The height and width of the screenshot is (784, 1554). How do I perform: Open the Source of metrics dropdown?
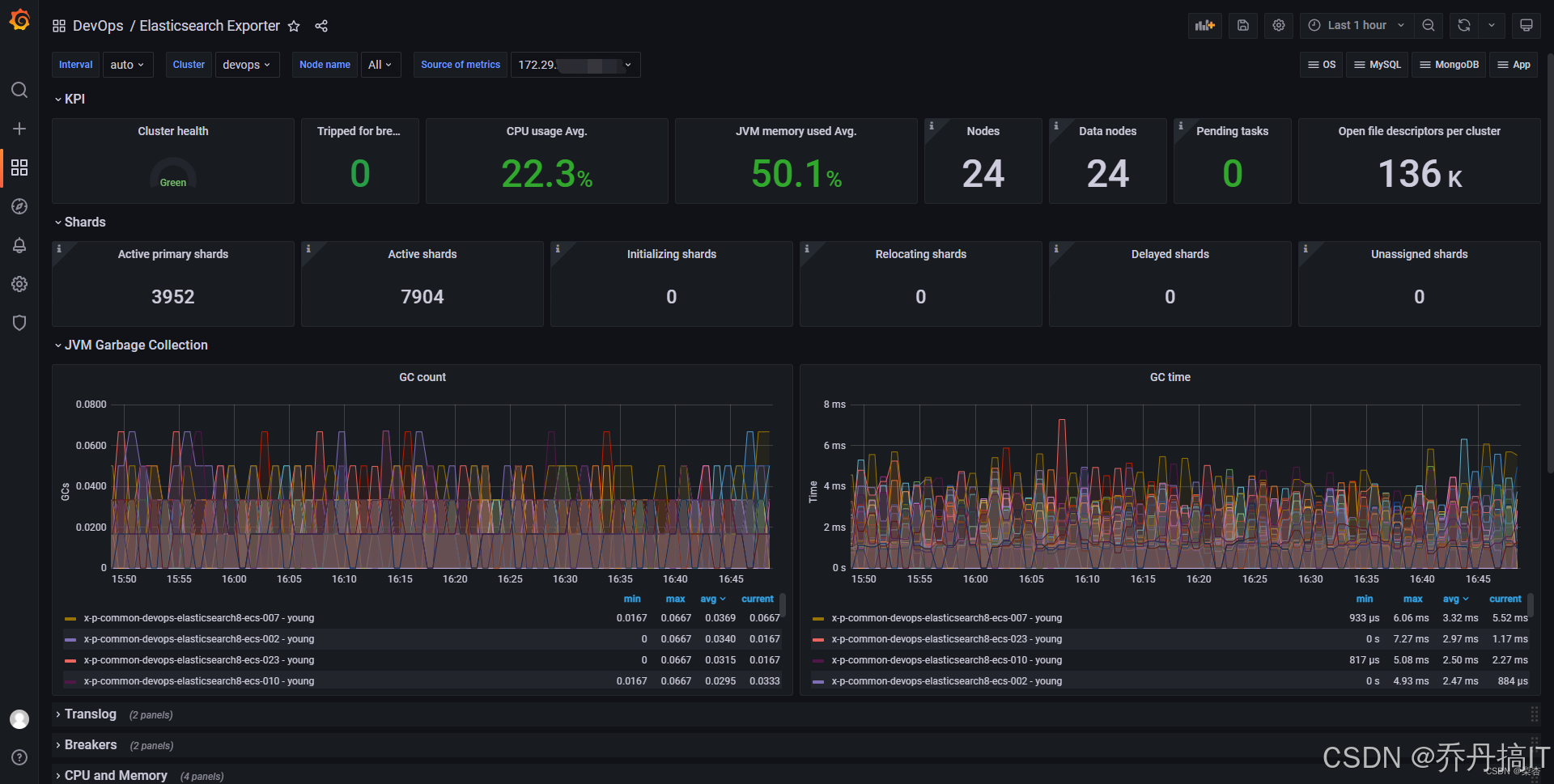point(575,65)
